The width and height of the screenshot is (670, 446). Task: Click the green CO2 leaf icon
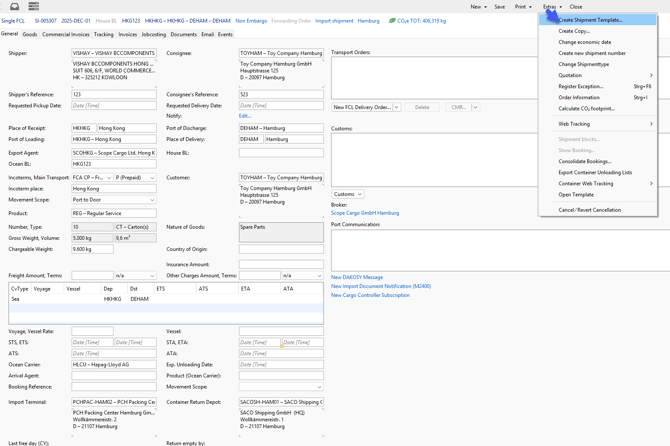(x=392, y=21)
